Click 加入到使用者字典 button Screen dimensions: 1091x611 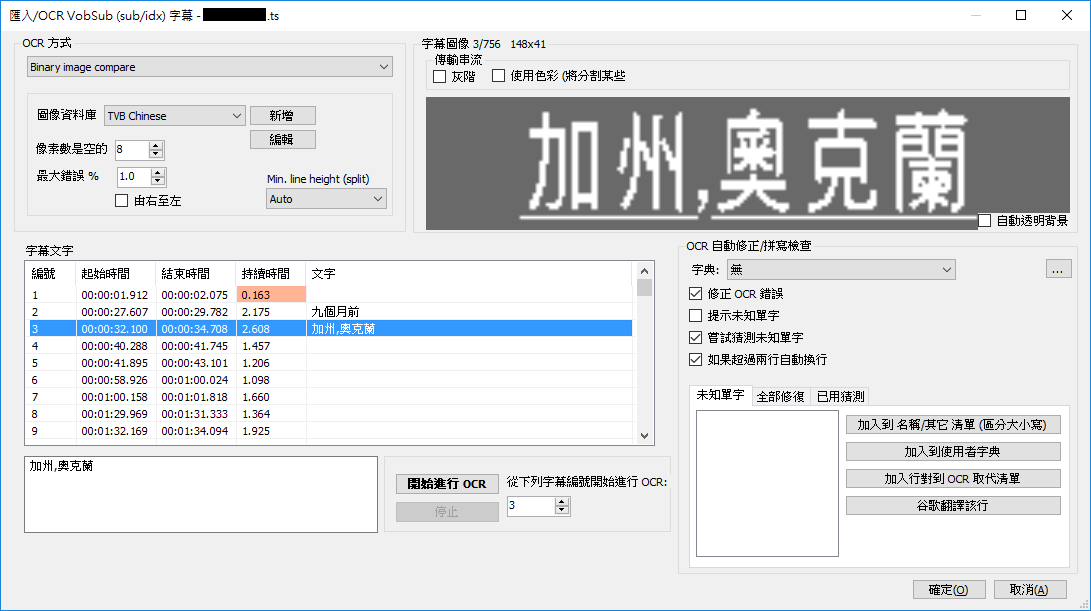[x=953, y=452]
